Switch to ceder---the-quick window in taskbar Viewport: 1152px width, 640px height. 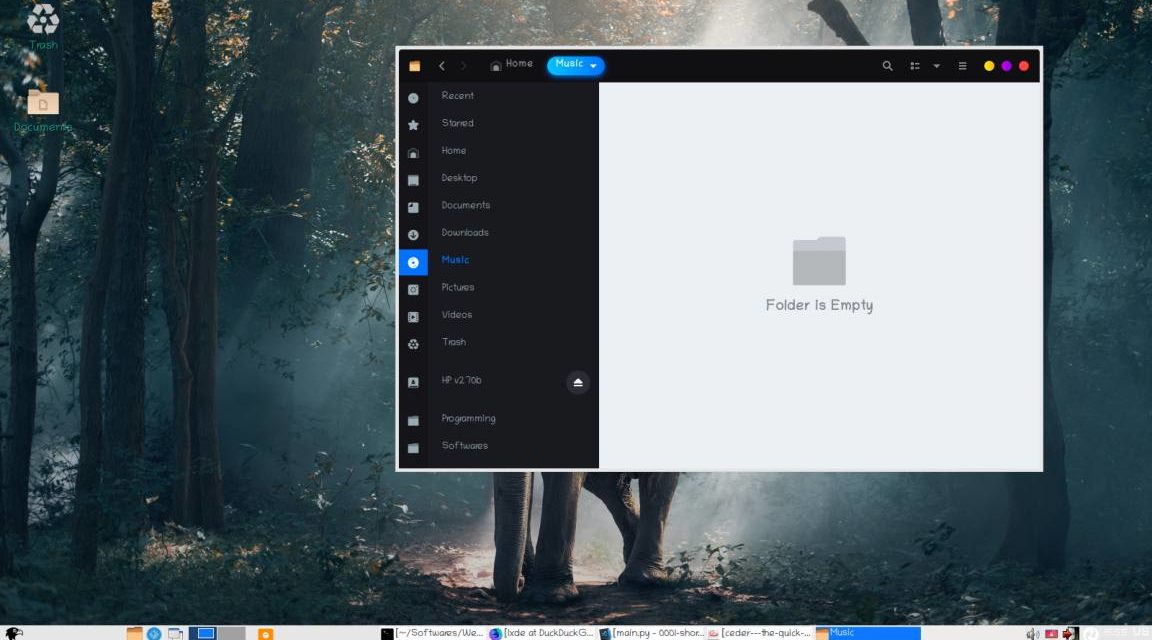(760, 633)
